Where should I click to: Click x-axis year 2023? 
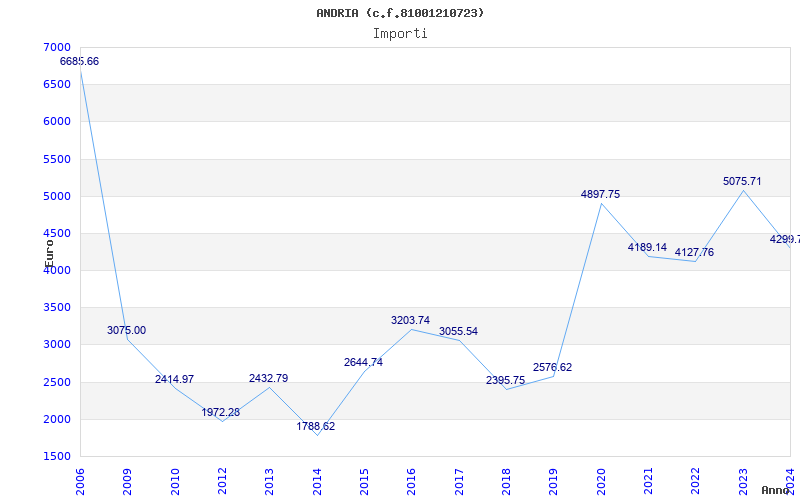(743, 482)
